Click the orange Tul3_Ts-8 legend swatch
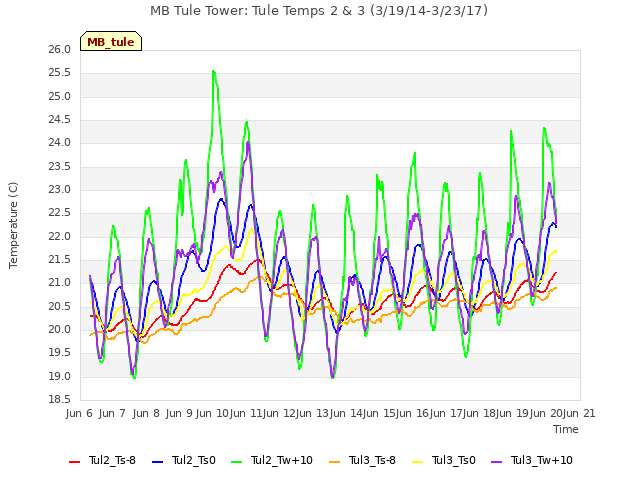Image resolution: width=640 pixels, height=480 pixels. point(334,462)
